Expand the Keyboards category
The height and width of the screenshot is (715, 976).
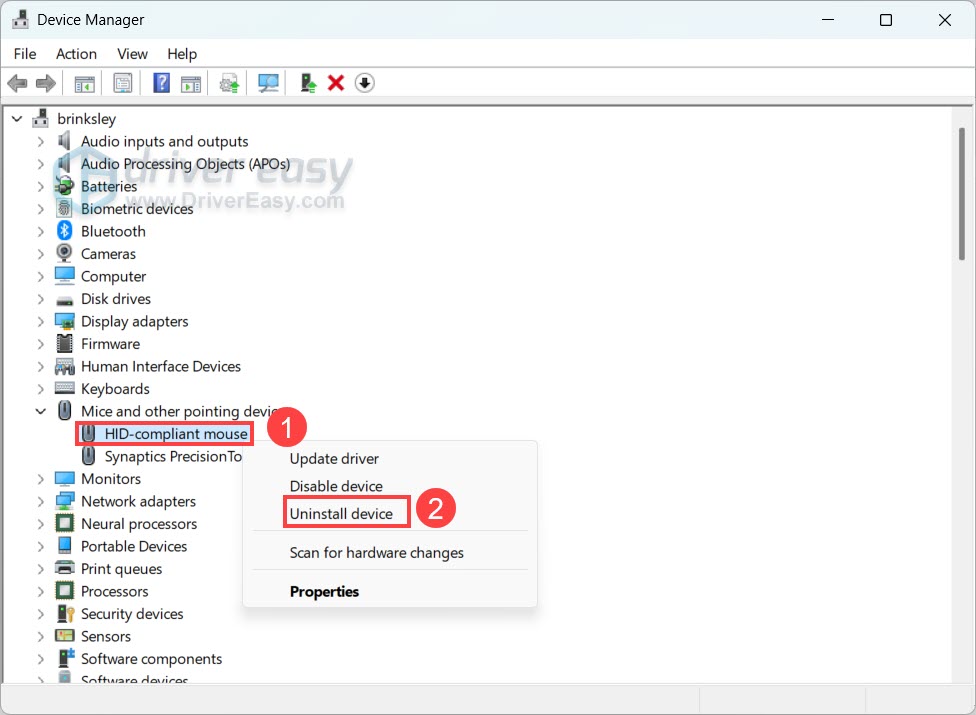(40, 389)
